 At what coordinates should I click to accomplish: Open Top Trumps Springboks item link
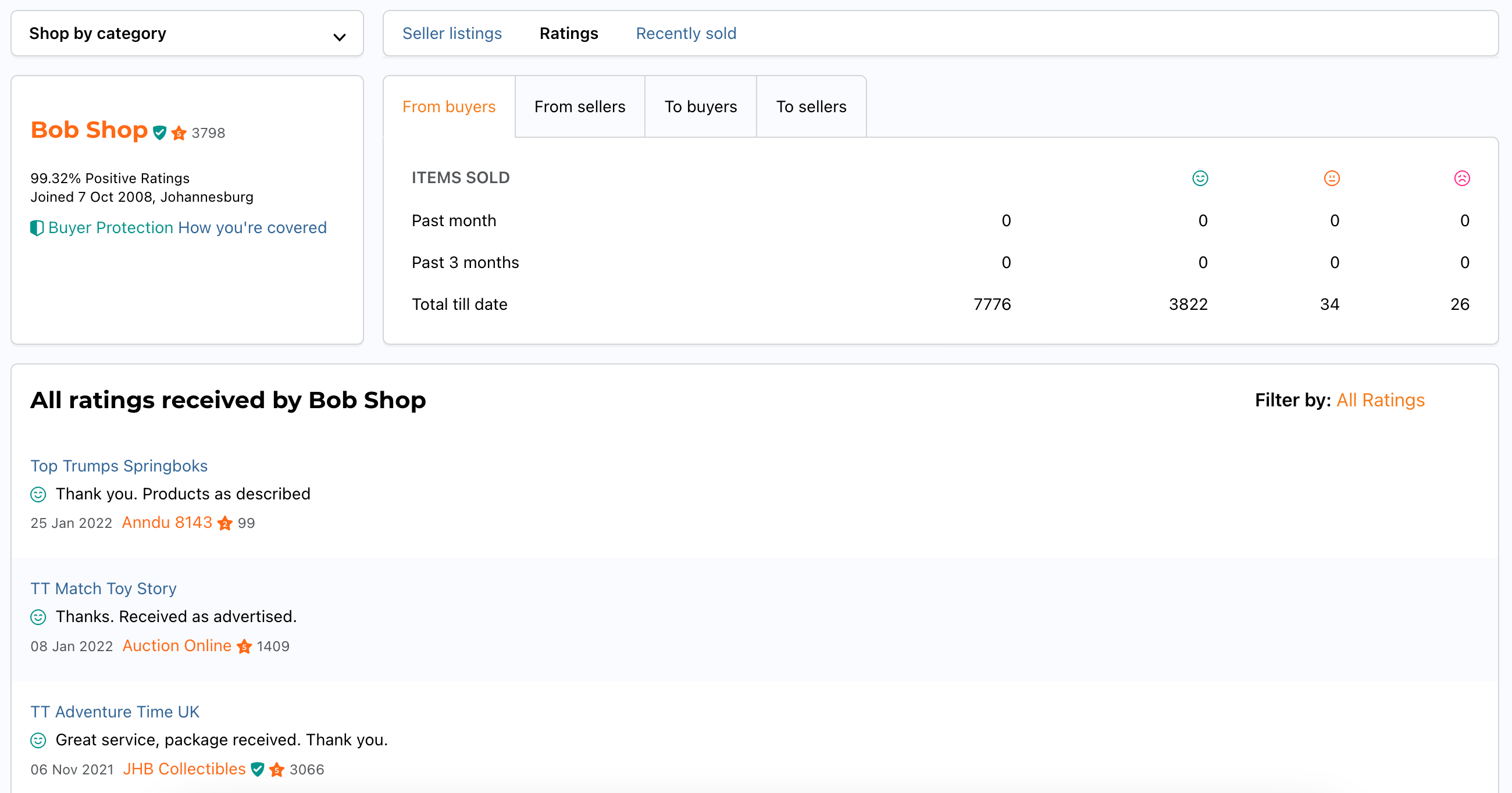click(119, 466)
